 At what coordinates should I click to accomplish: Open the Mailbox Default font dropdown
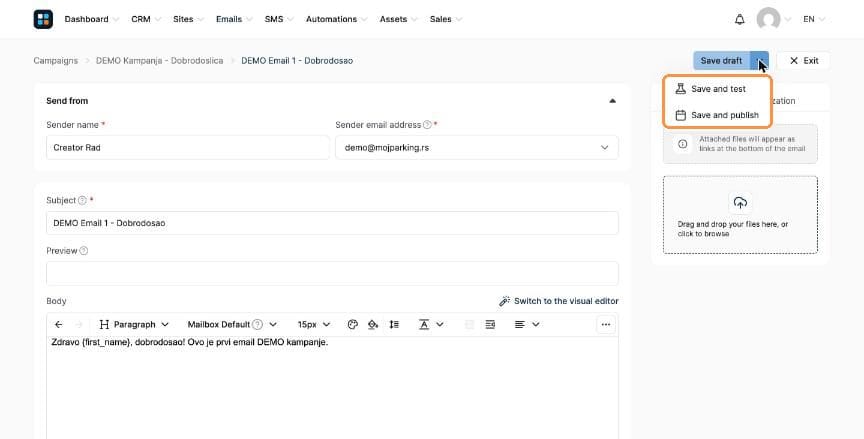(232, 324)
